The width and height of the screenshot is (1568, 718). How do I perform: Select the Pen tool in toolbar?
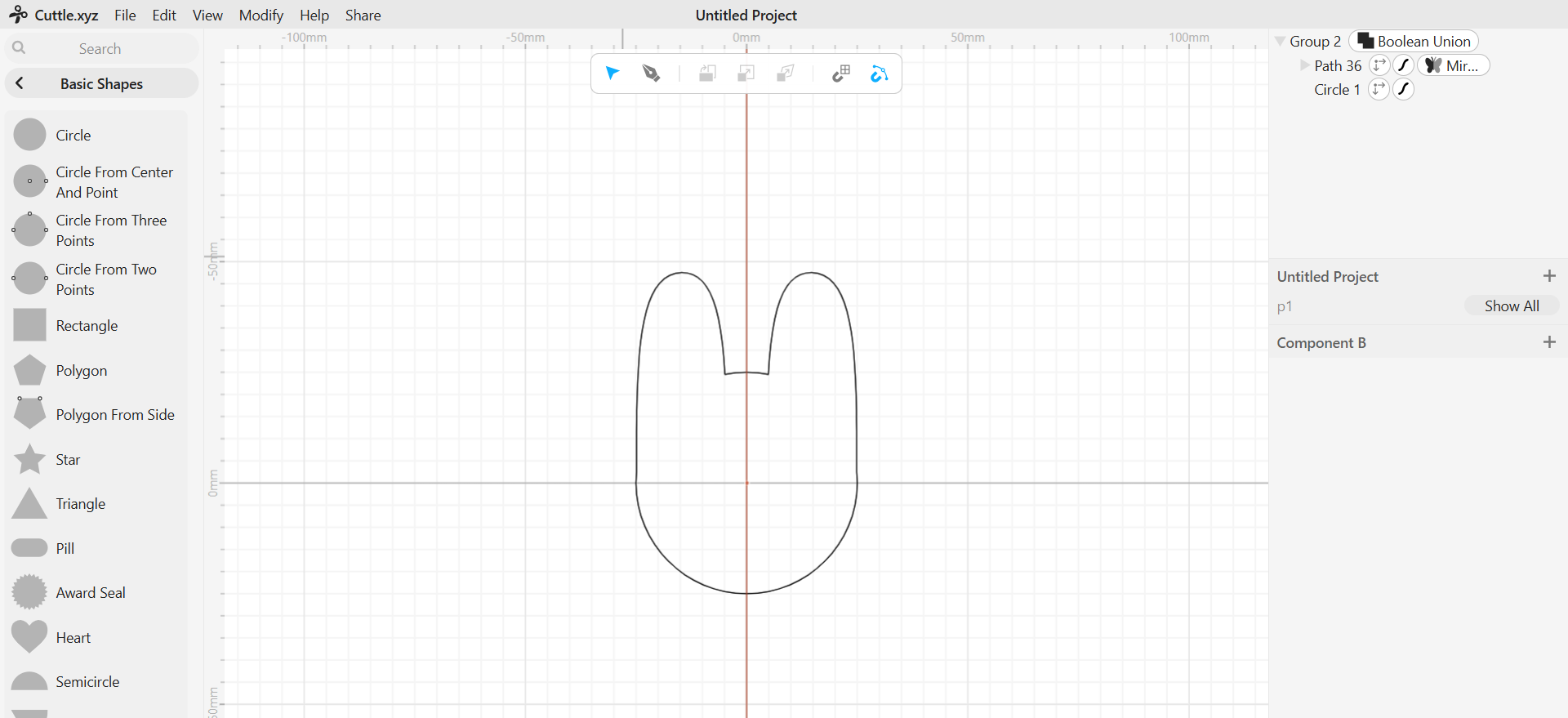651,74
